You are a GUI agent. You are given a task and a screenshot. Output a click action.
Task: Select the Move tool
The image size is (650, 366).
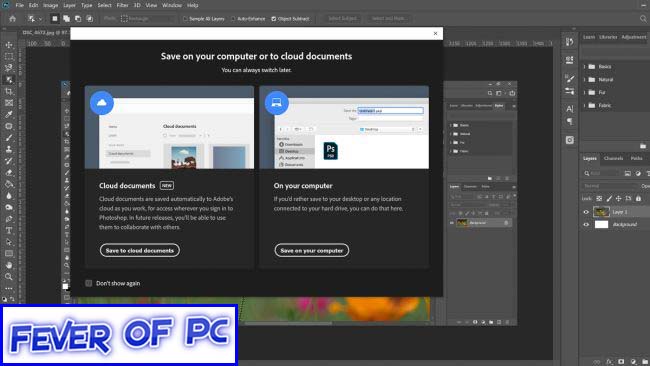tap(9, 45)
